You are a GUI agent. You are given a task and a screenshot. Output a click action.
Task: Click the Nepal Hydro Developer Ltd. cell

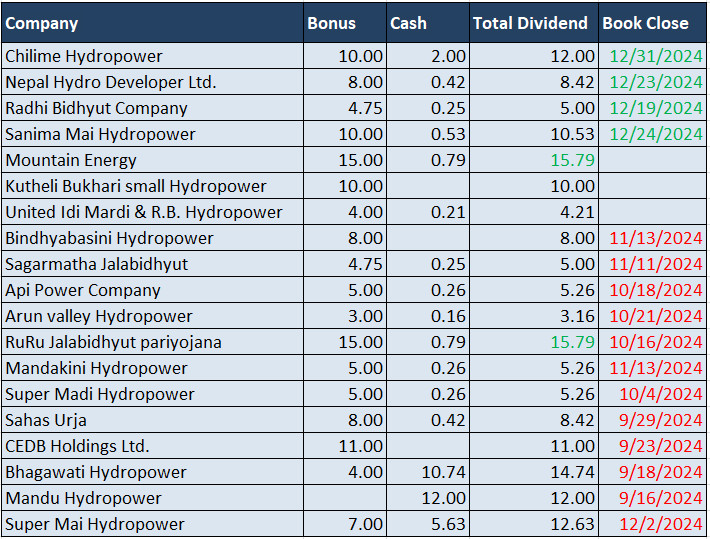pyautogui.click(x=153, y=82)
